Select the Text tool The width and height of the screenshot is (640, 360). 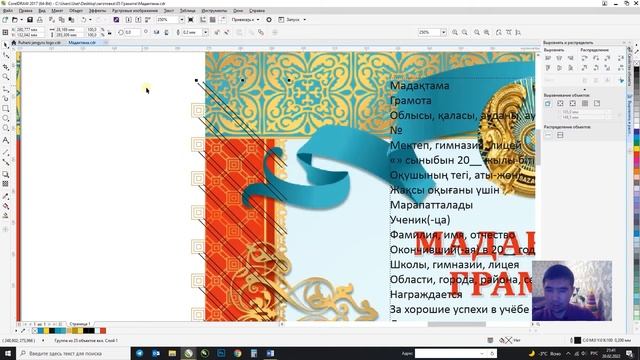5,140
